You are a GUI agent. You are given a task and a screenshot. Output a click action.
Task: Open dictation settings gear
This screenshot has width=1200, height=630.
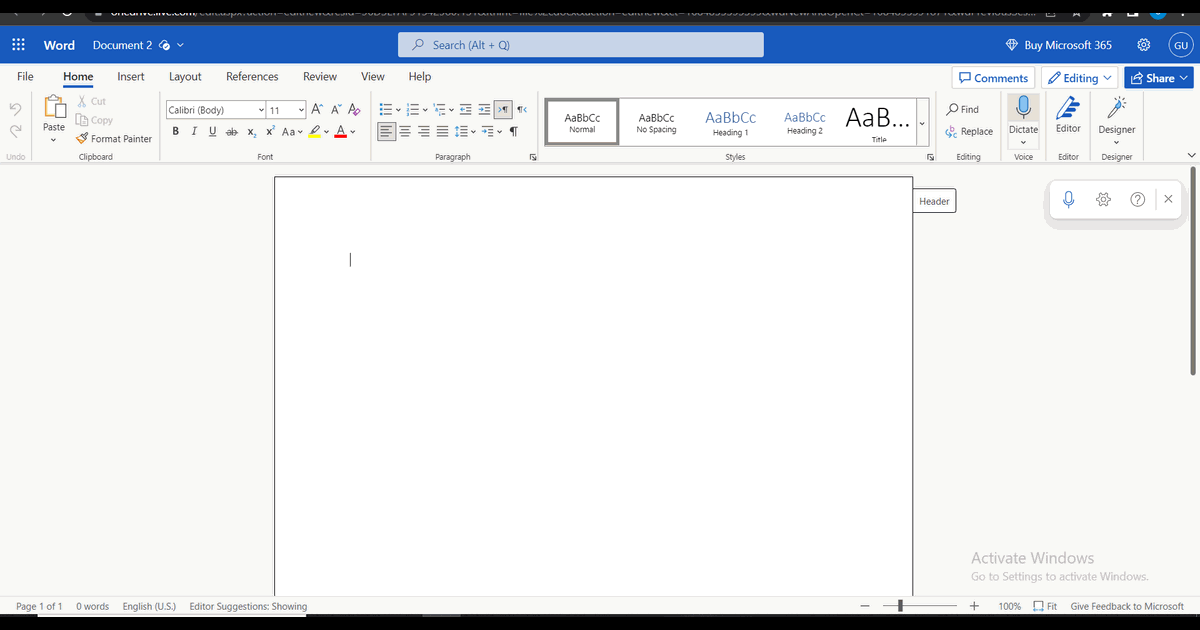[1104, 199]
